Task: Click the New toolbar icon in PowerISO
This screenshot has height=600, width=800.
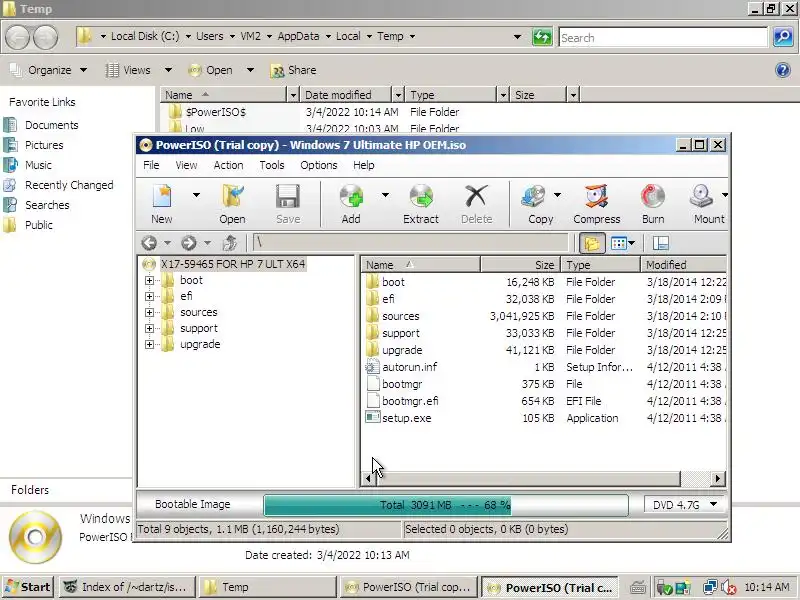Action: [162, 197]
